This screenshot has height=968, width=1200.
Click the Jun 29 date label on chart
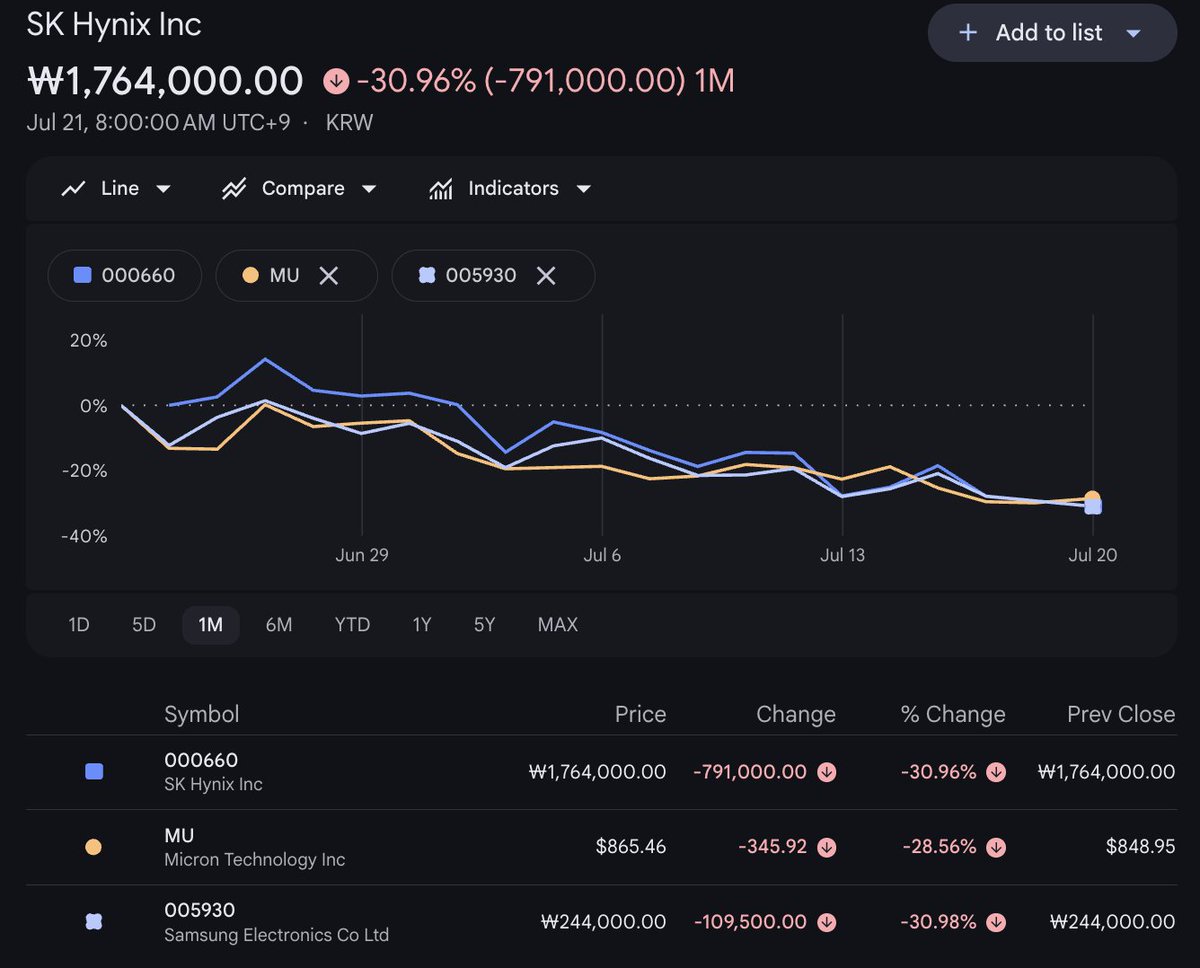(362, 555)
